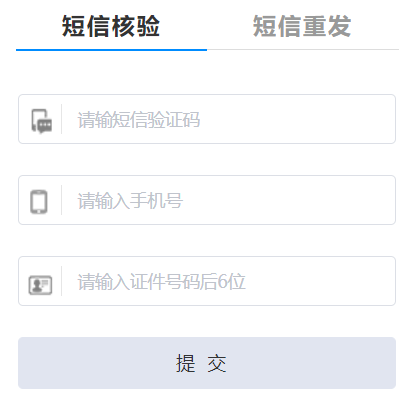Click the mobile phone icon
The image size is (412, 401).
[x=39, y=202]
